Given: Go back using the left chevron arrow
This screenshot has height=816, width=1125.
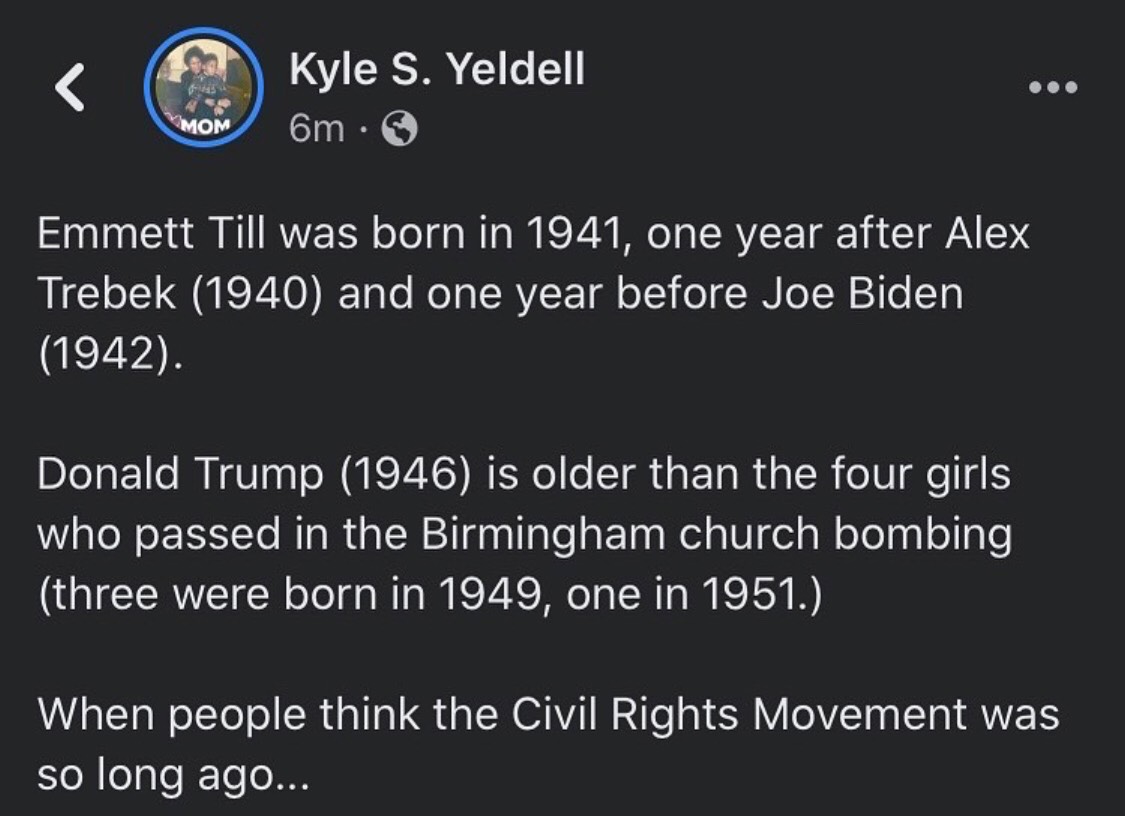Looking at the screenshot, I should 70,88.
